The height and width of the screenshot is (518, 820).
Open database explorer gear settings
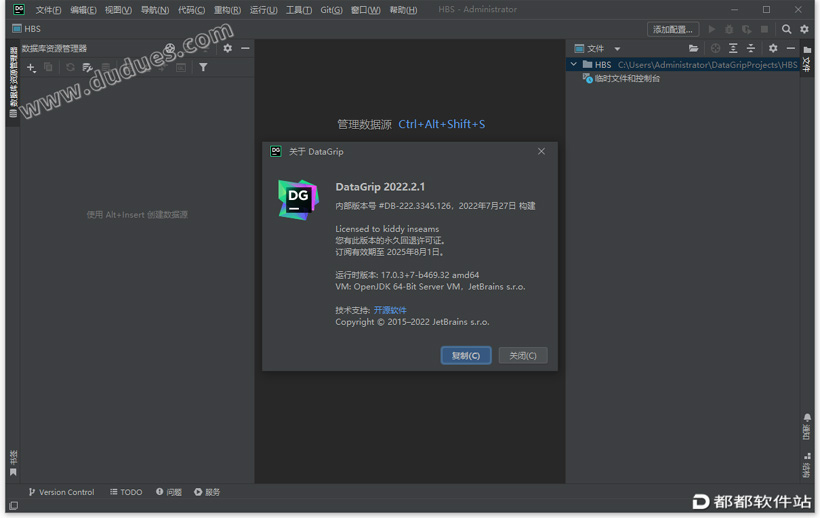click(227, 48)
